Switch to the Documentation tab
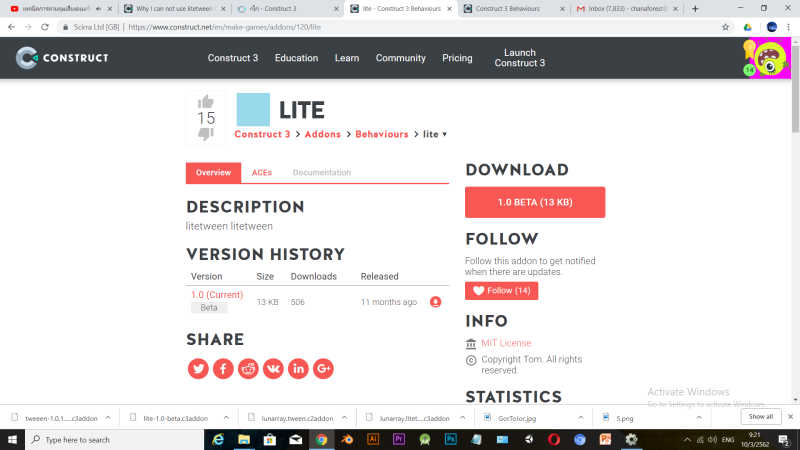Image resolution: width=800 pixels, height=450 pixels. coord(322,172)
